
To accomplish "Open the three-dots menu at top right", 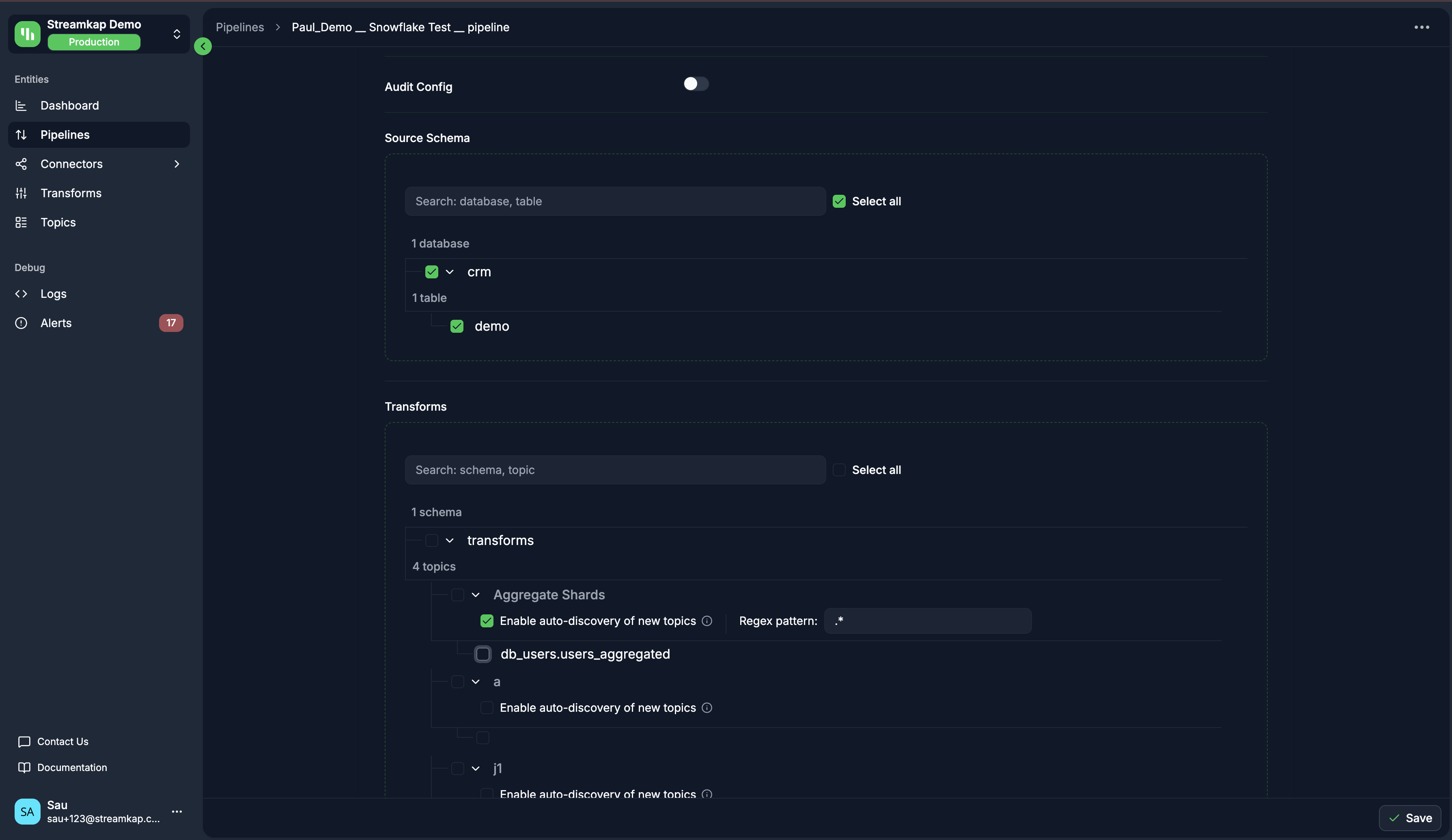I will click(x=1422, y=27).
